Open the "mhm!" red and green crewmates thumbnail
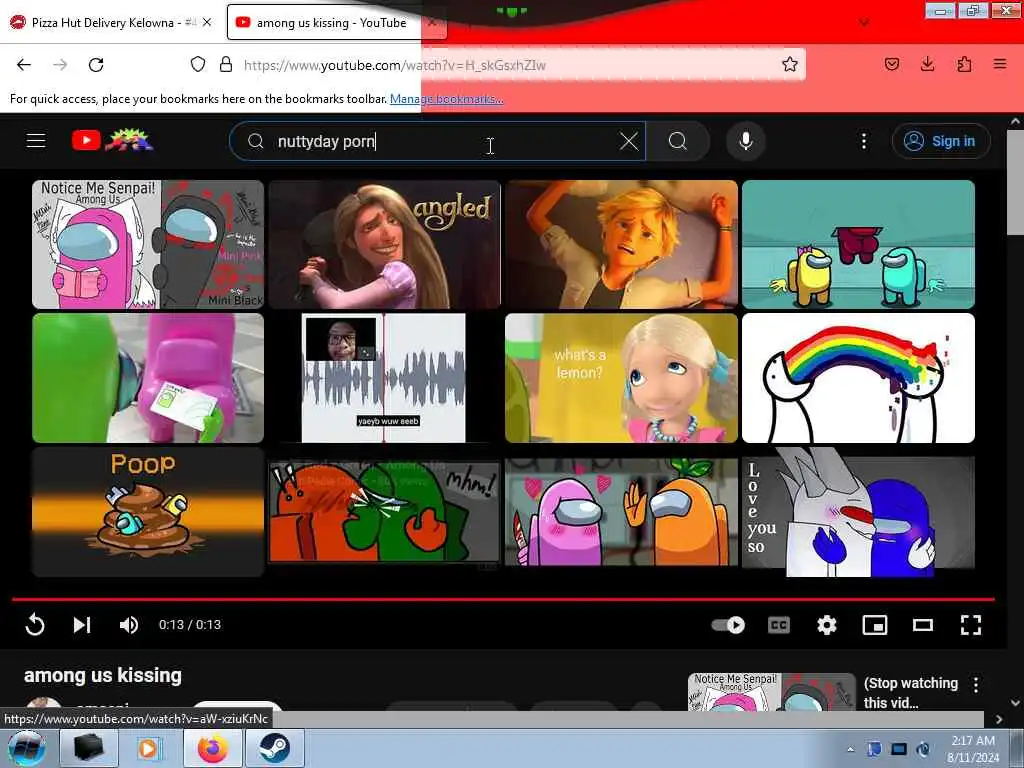 385,512
